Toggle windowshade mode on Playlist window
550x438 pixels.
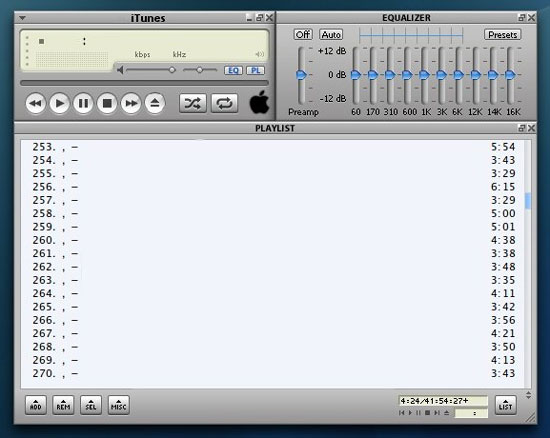[x=522, y=128]
